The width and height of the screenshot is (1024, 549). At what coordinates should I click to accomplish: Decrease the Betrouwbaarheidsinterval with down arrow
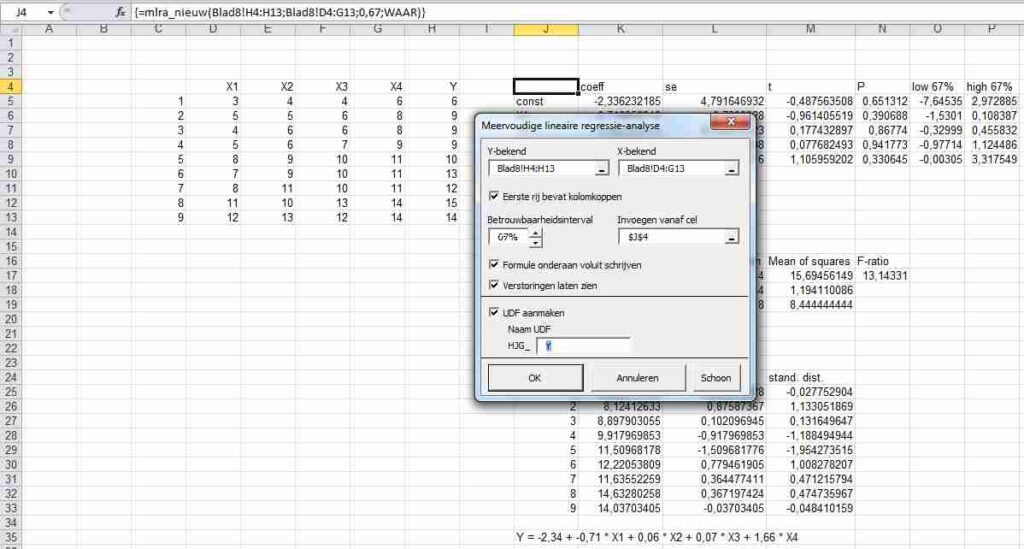536,243
